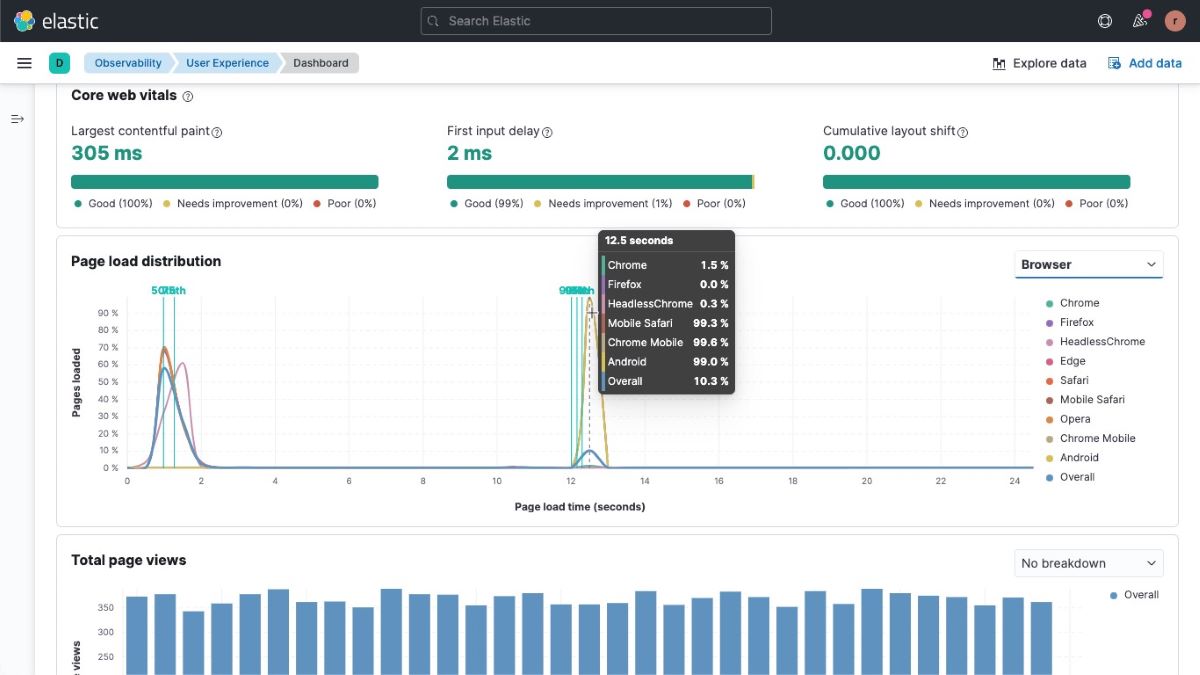Click the help life-preserver icon
Screen dimensions: 1200x675
coord(1104,20)
